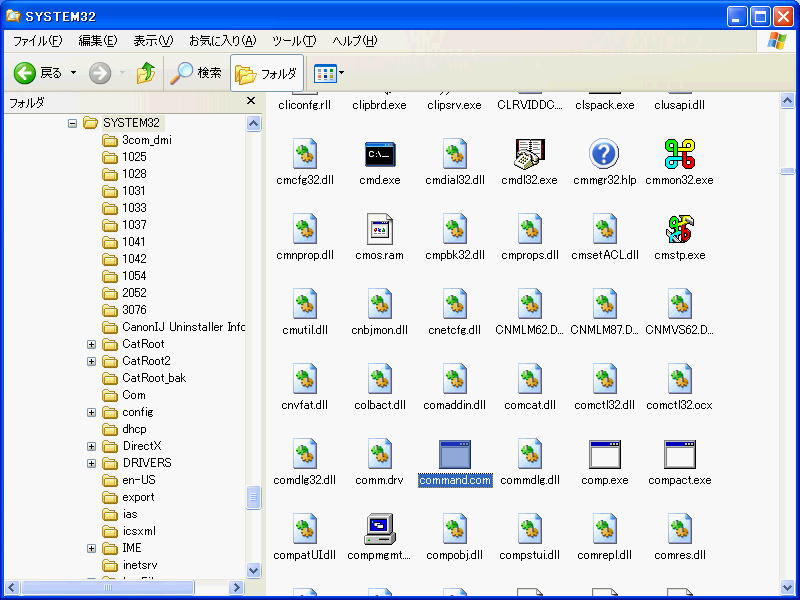This screenshot has width=800, height=600.
Task: Select the compobj.dll file icon
Action: pos(455,529)
